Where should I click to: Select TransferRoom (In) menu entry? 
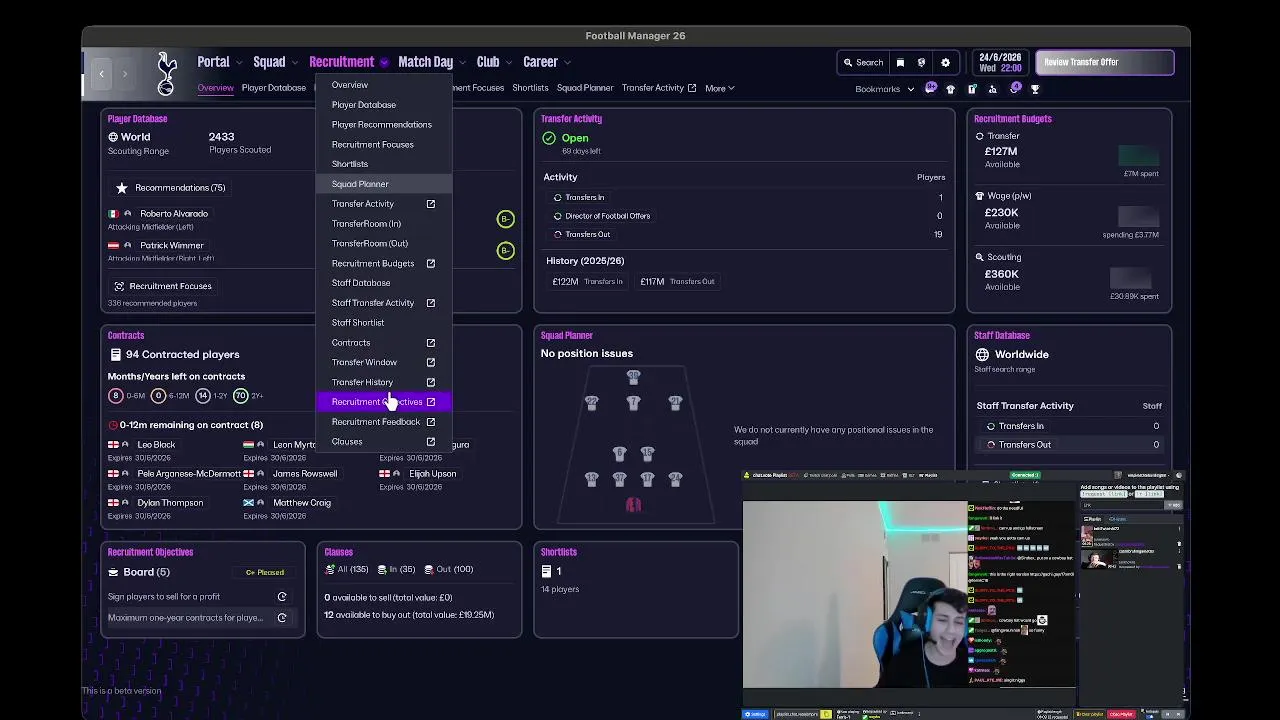pos(384,224)
